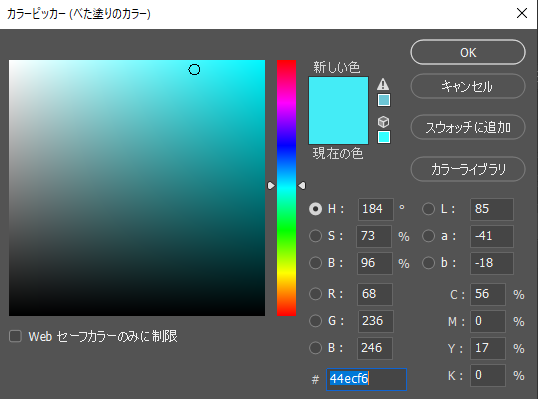Image resolution: width=538 pixels, height=399 pixels.
Task: Select the R (red) radio button
Action: click(315, 294)
